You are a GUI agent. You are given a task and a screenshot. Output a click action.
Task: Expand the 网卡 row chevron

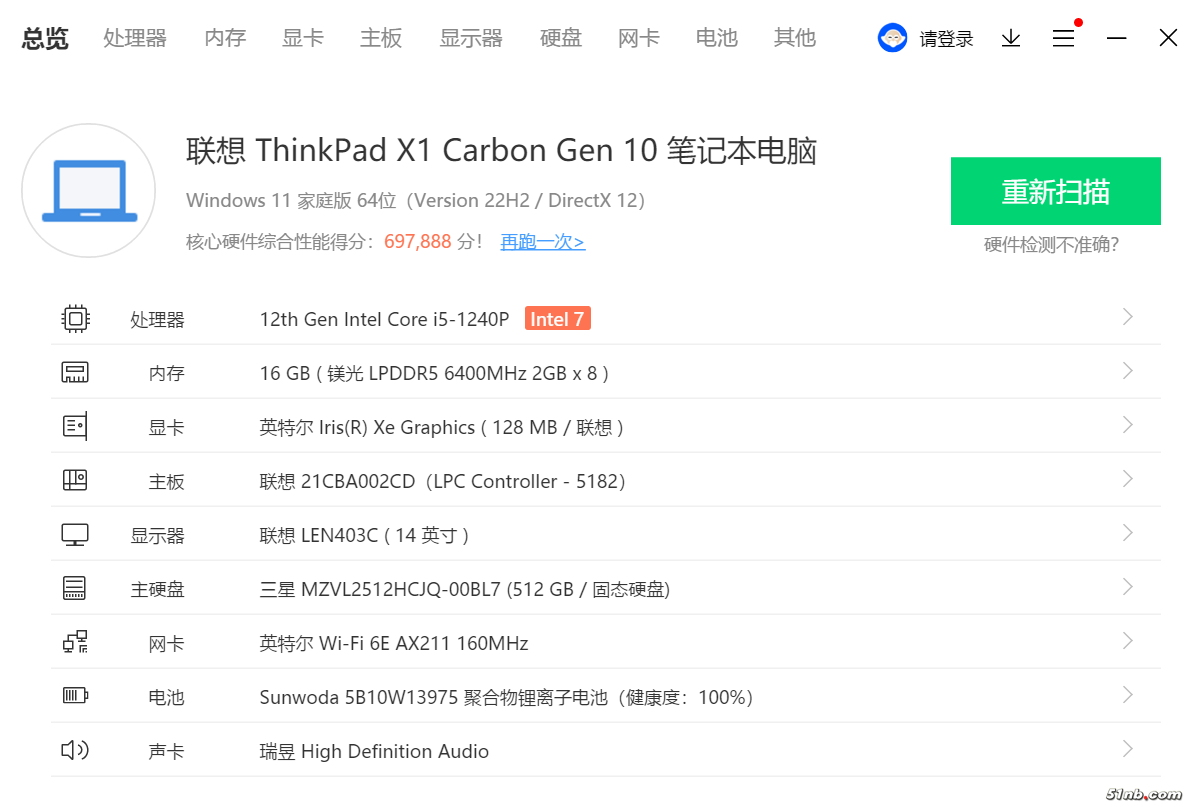click(x=1128, y=641)
